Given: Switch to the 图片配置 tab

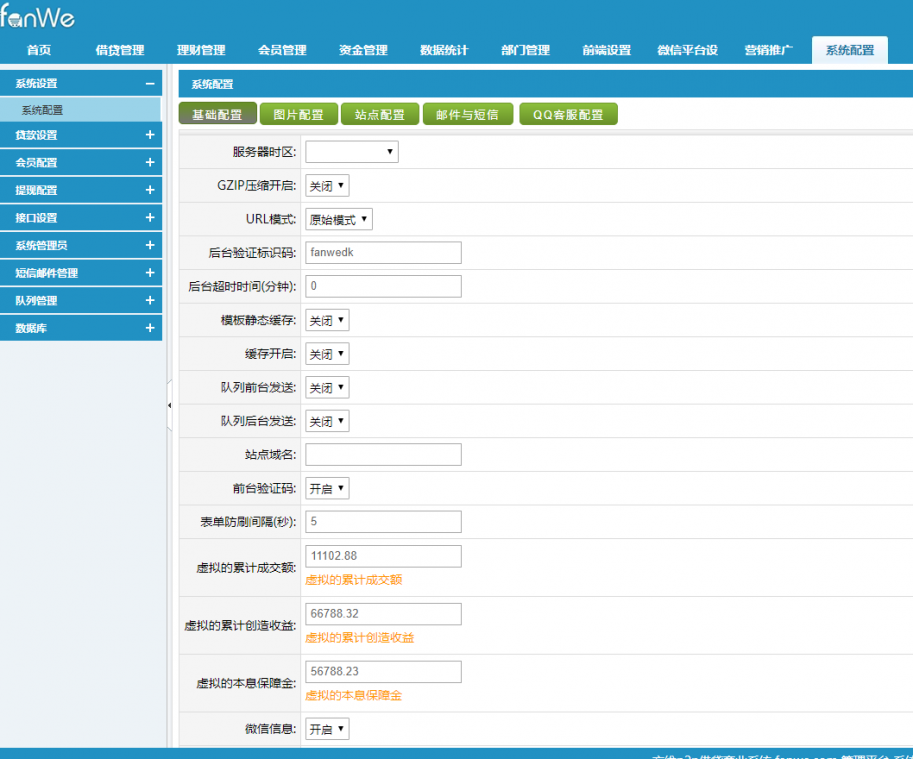Looking at the screenshot, I should point(298,114).
